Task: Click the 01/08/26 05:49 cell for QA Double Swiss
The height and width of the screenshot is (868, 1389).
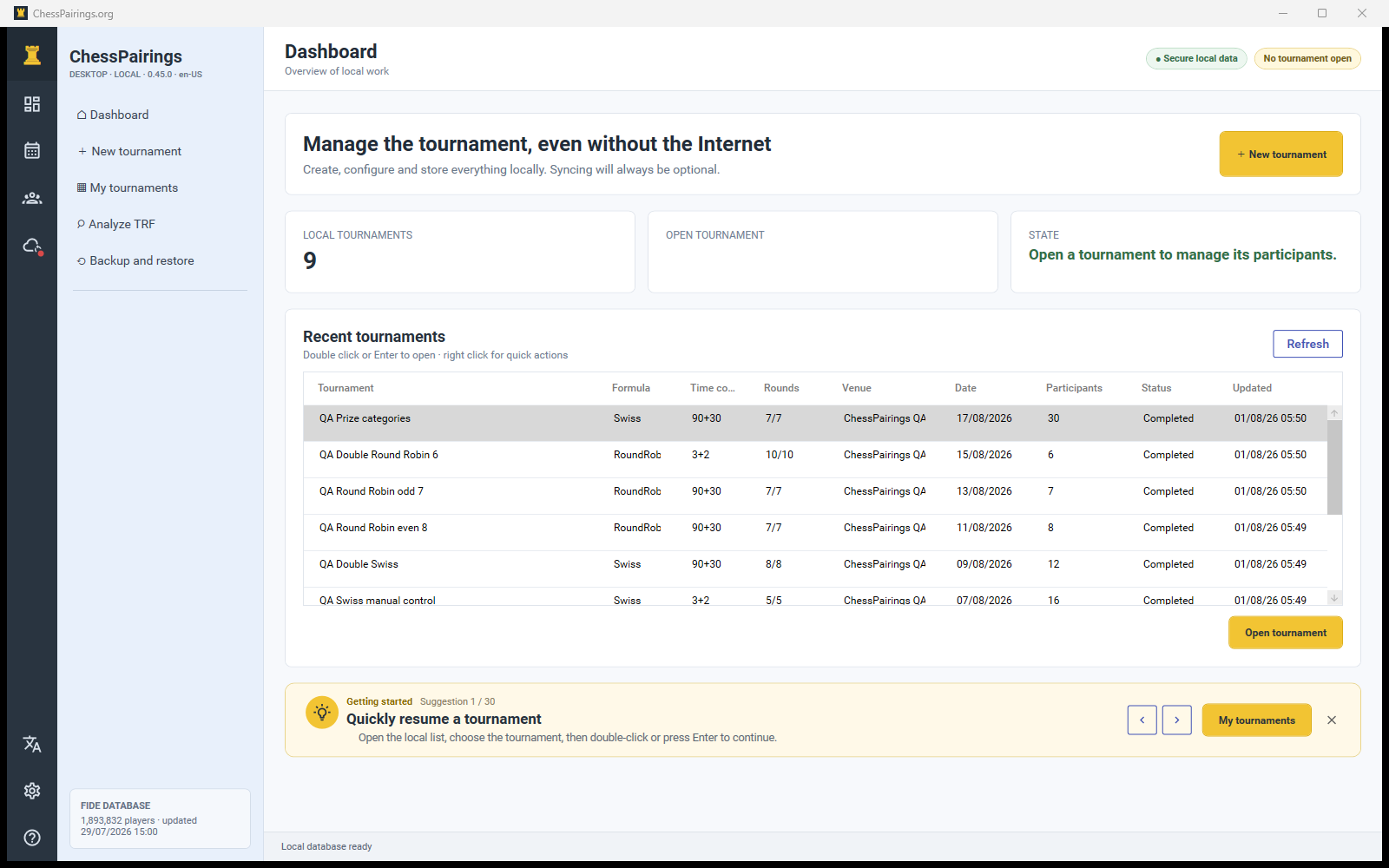Action: (x=1270, y=564)
